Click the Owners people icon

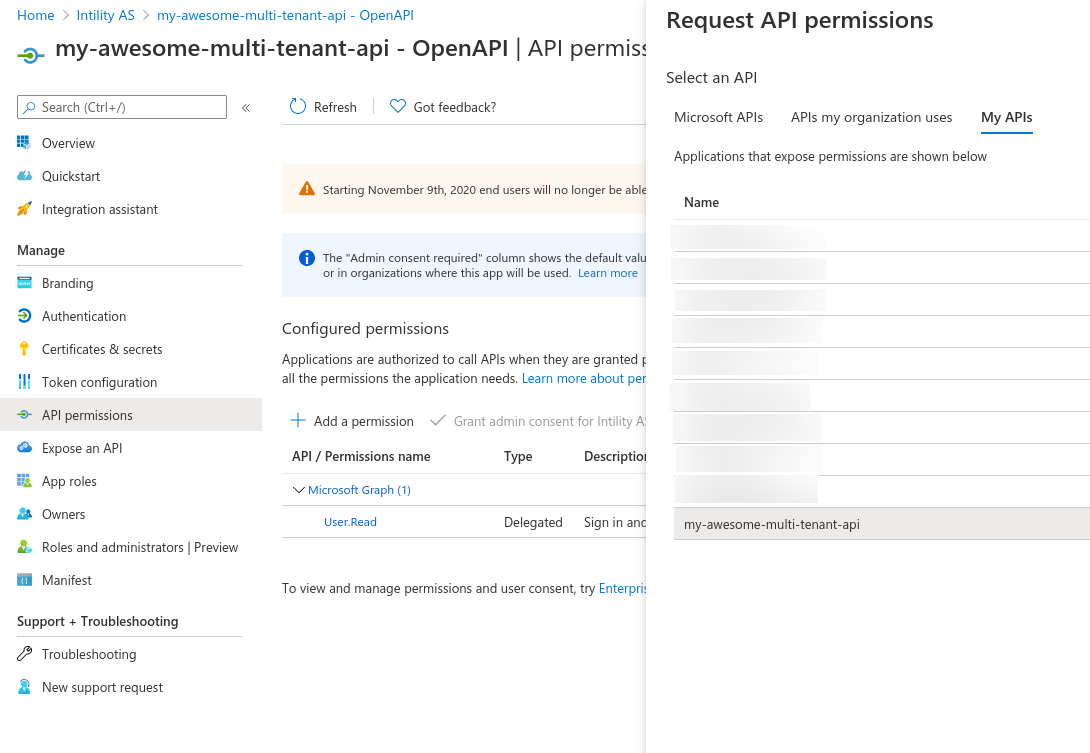[x=24, y=514]
